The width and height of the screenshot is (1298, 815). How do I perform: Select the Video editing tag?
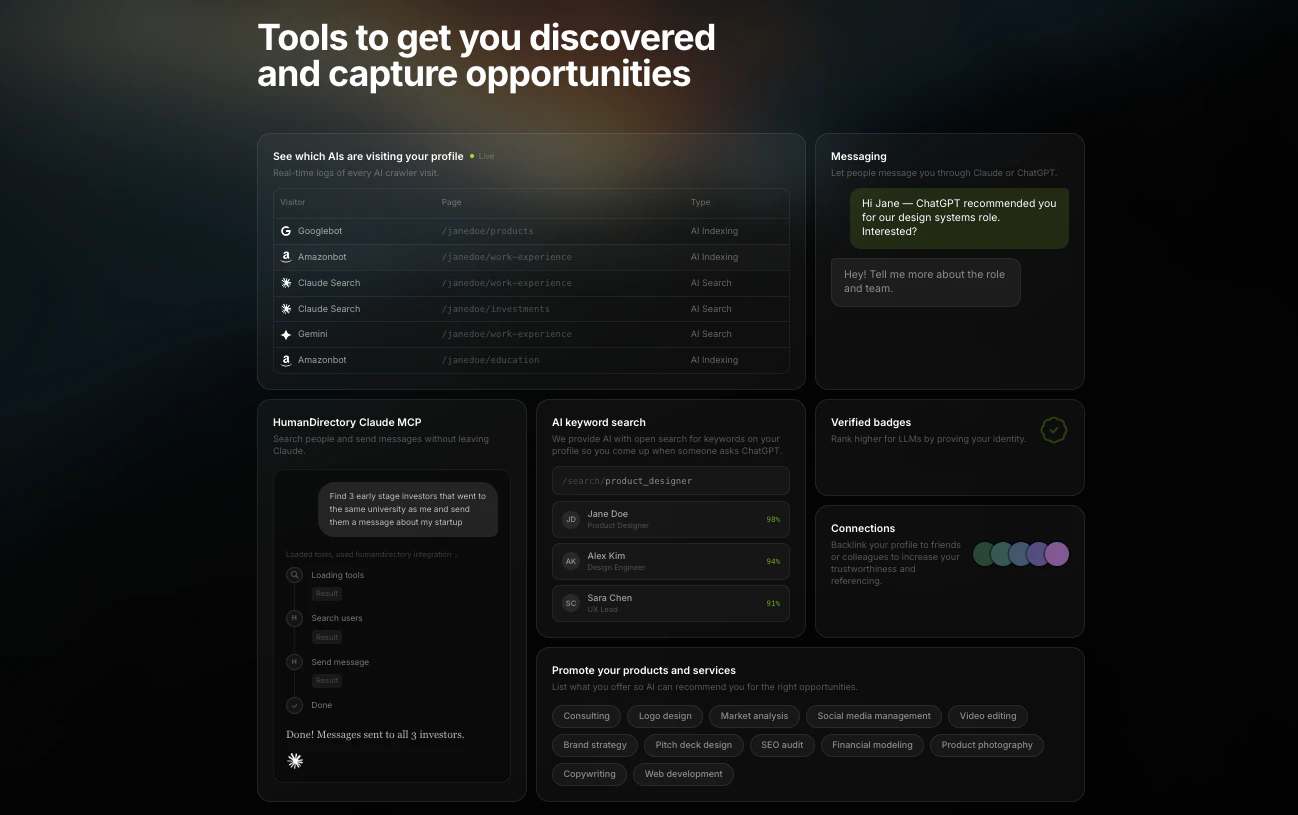click(988, 716)
